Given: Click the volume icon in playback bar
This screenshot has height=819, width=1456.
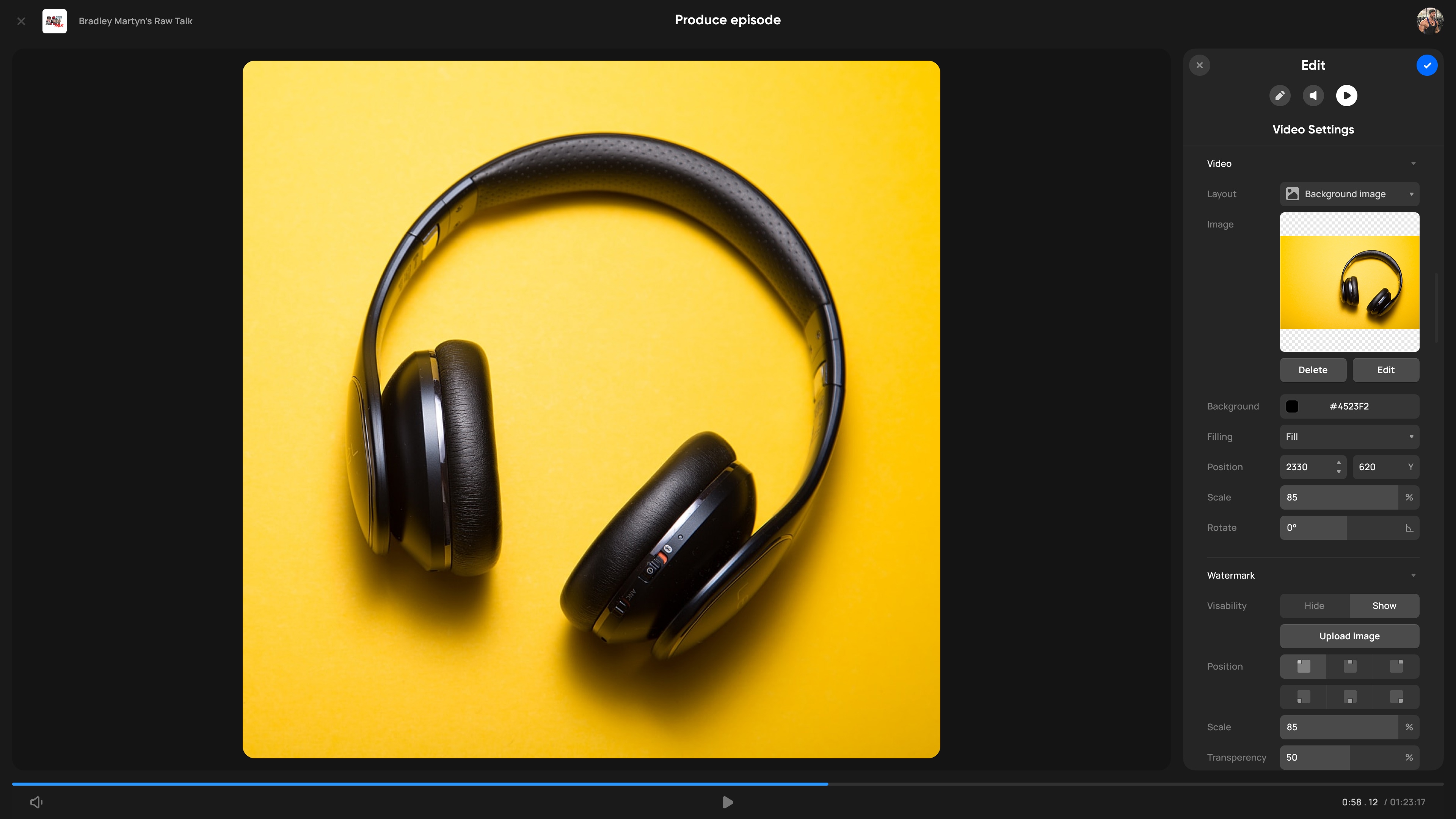Looking at the screenshot, I should pos(37,802).
